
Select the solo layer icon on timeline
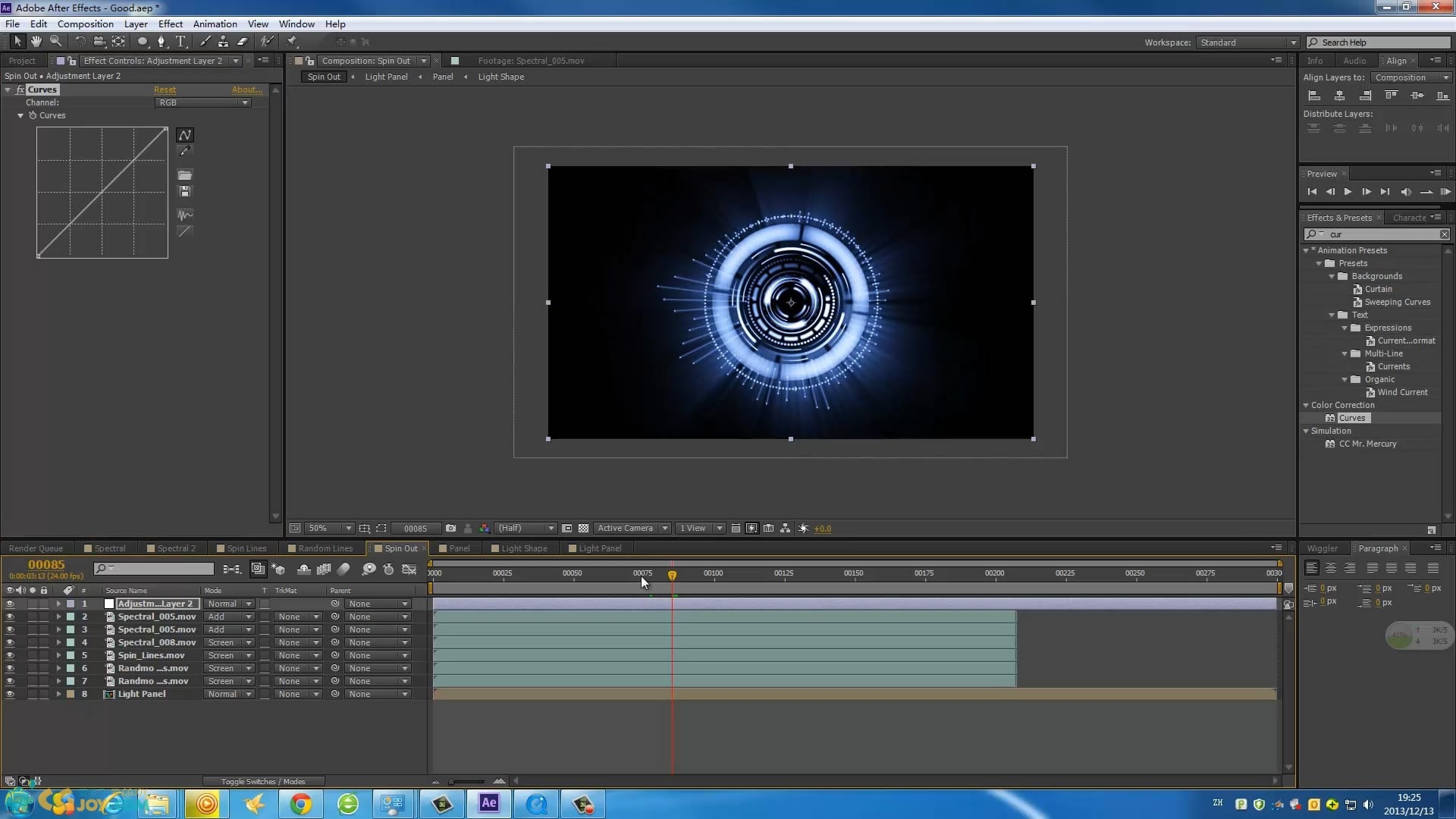(32, 590)
